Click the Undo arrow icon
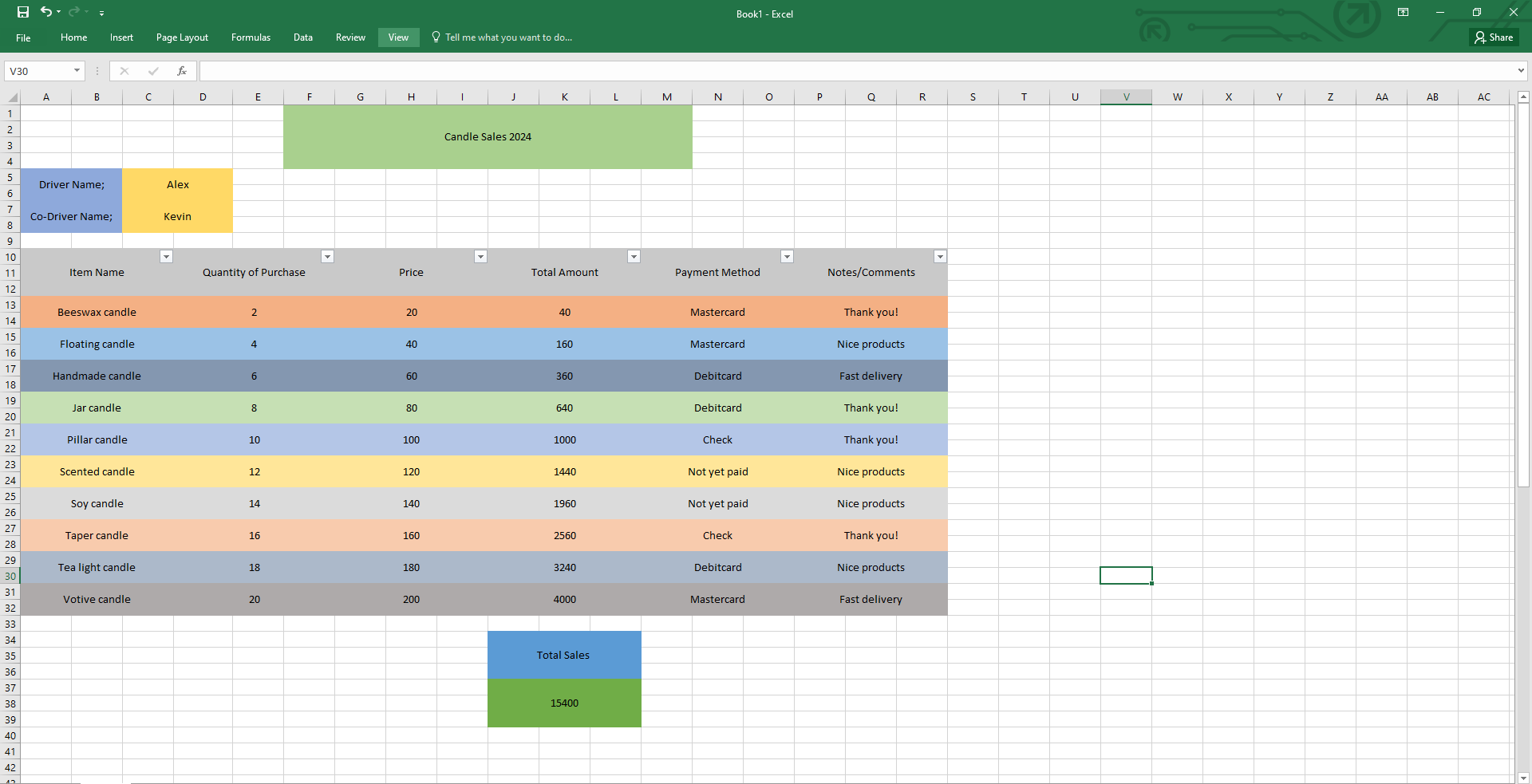The image size is (1532, 784). click(x=46, y=12)
